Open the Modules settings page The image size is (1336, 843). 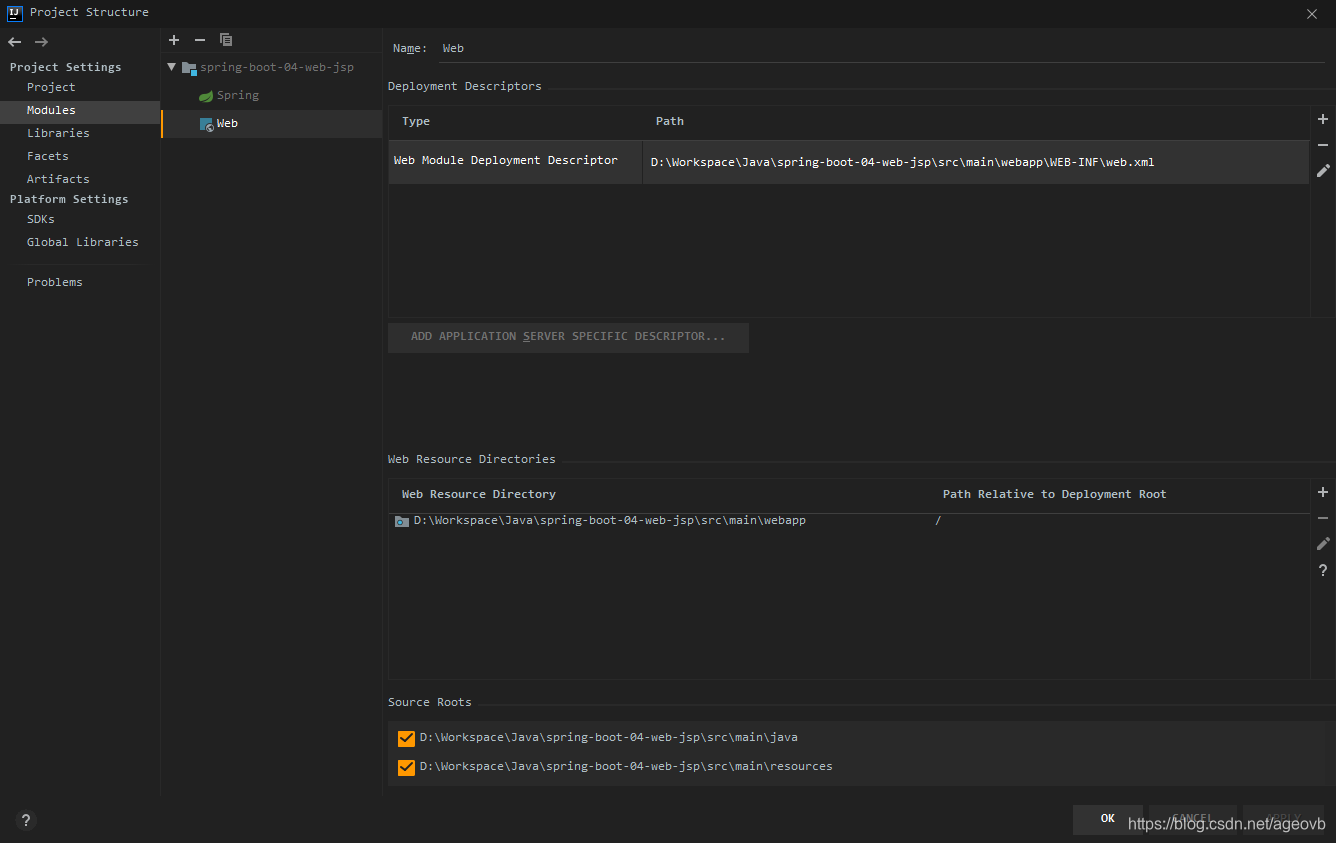[80, 111]
